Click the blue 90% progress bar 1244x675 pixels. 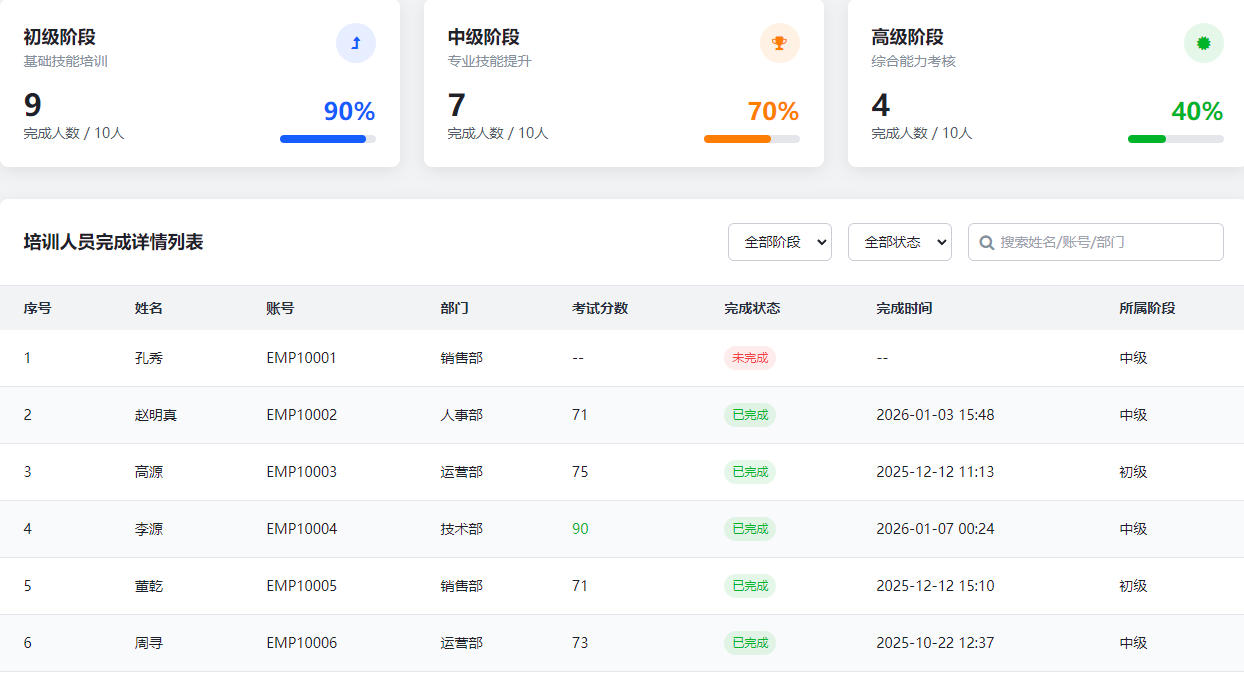pyautogui.click(x=327, y=139)
